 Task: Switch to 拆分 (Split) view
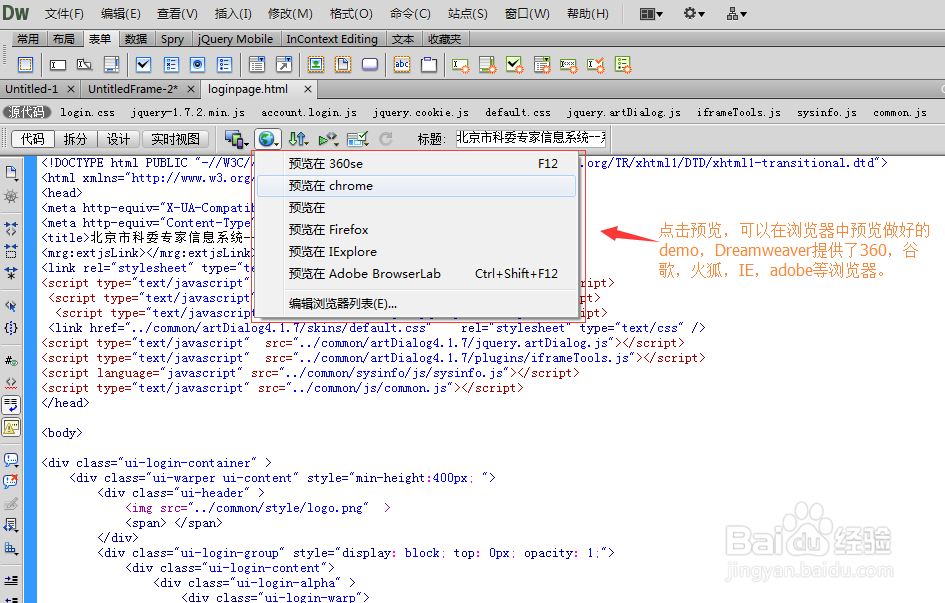pos(75,139)
